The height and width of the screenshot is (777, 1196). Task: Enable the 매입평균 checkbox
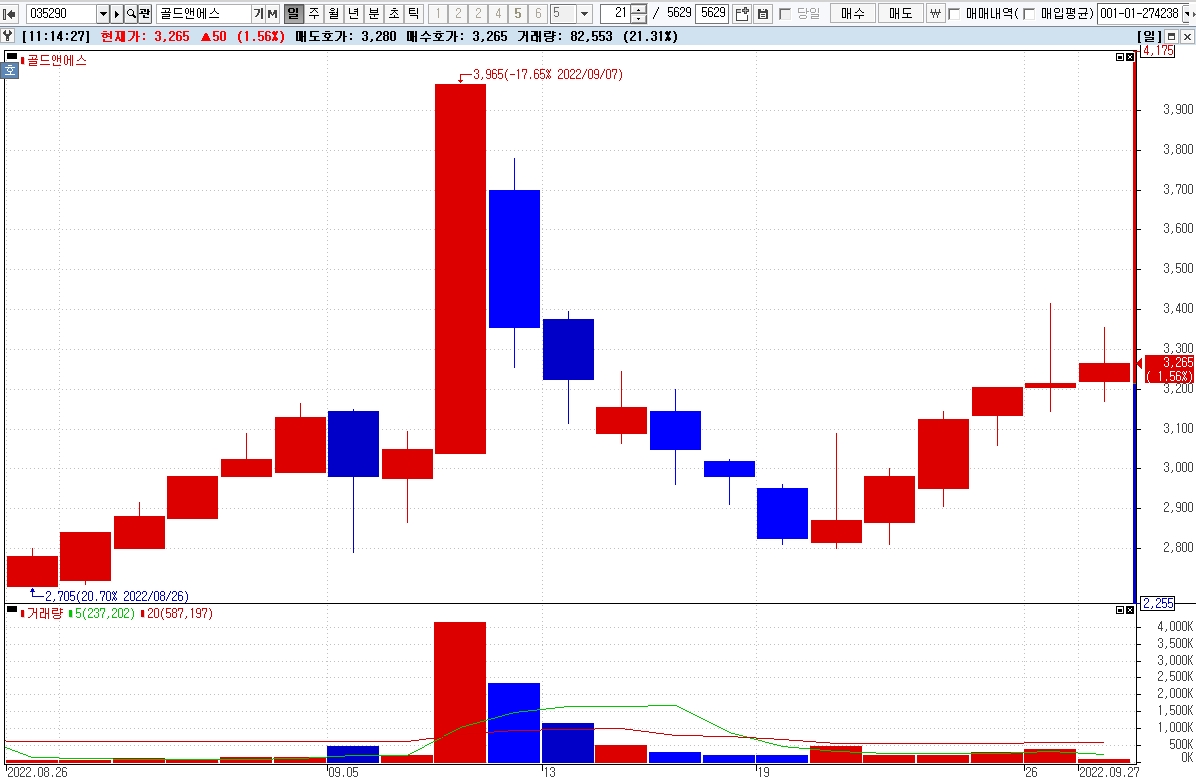pos(1029,14)
